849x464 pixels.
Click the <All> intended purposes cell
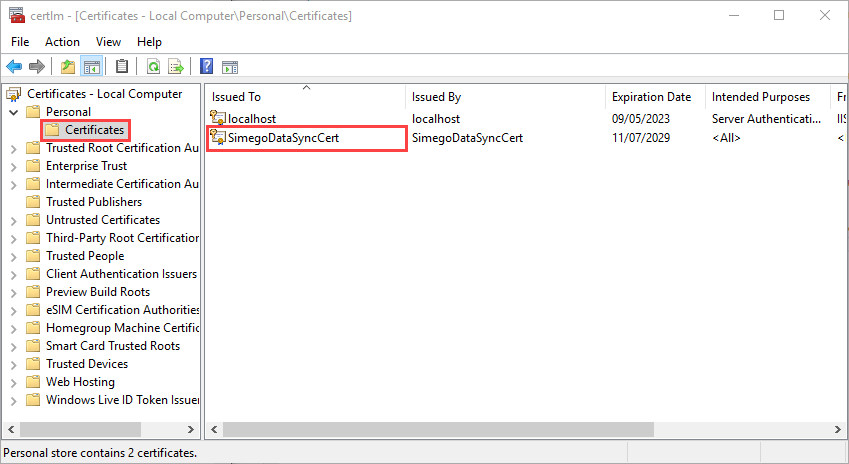click(x=726, y=138)
